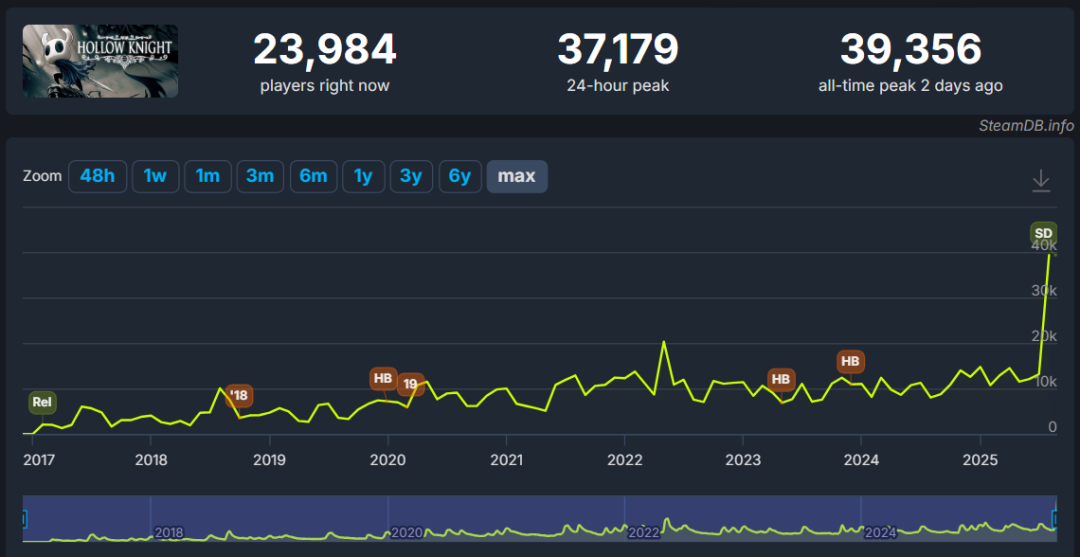Image resolution: width=1080 pixels, height=557 pixels.
Task: Click the HB marker near 2024
Action: click(851, 361)
